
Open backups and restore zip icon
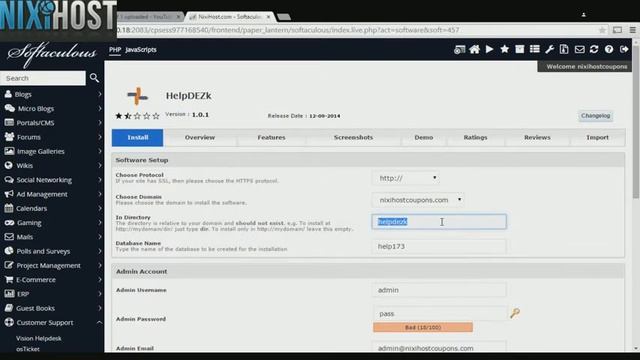click(564, 49)
